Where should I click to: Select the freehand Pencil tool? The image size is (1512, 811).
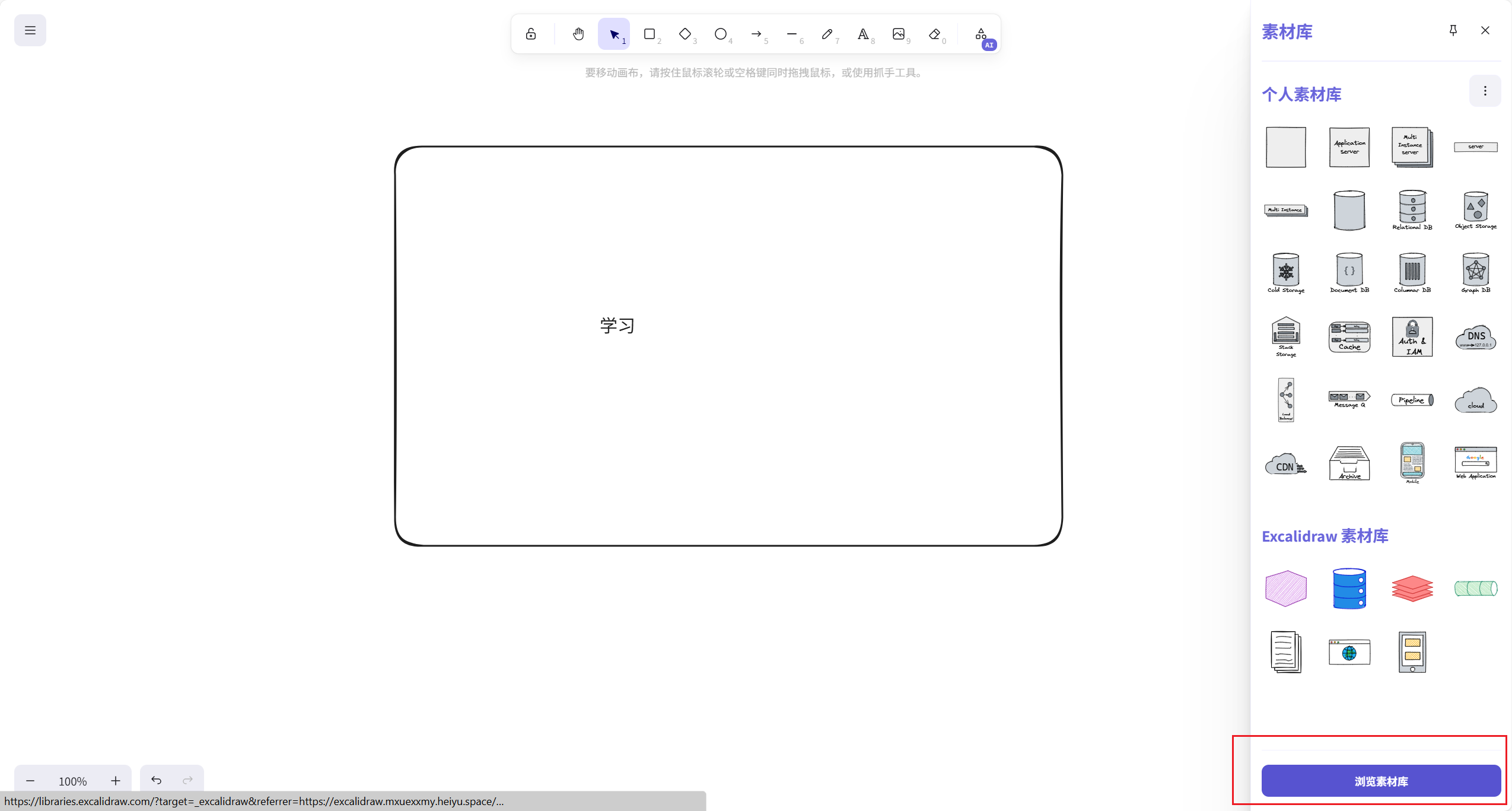click(827, 34)
